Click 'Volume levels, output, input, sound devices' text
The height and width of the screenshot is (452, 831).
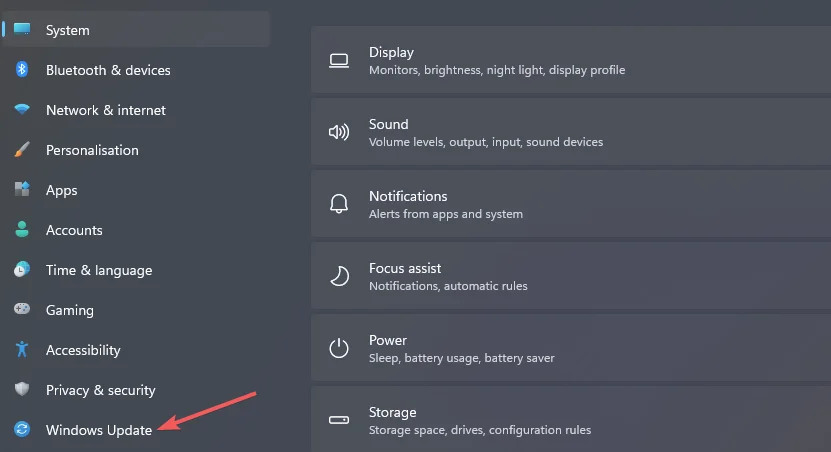point(486,142)
